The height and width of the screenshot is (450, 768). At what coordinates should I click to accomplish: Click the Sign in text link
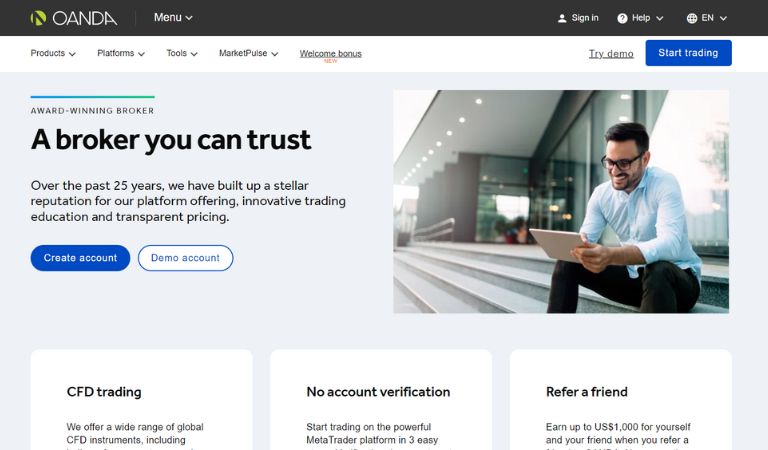click(x=585, y=18)
